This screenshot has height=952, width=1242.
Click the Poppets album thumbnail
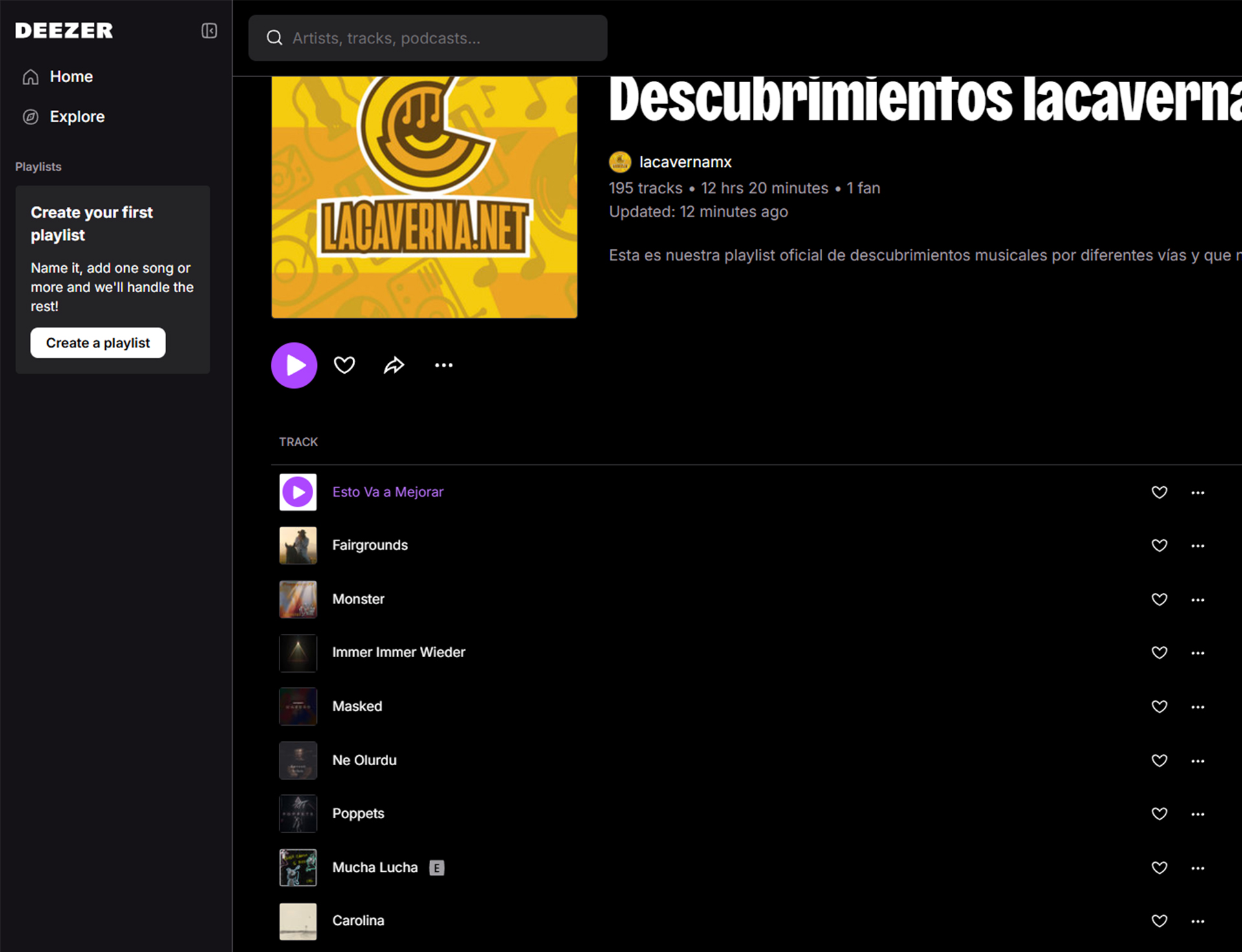click(x=298, y=814)
